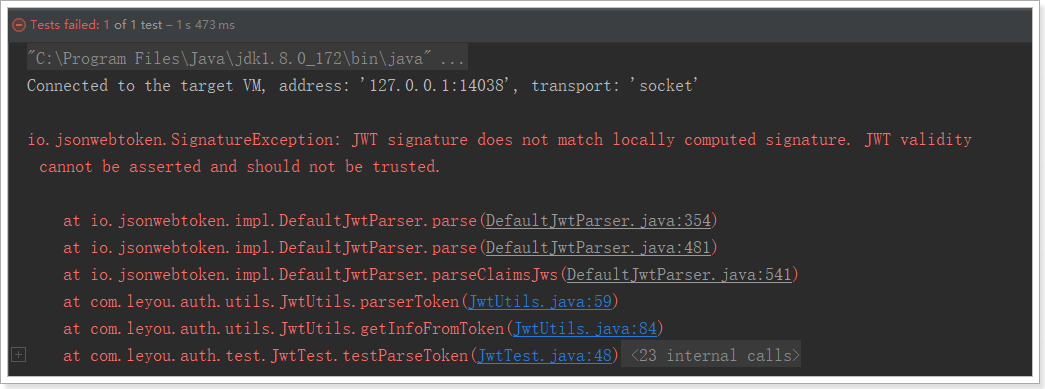
Task: Expand the folded java.exe command line
Action: (246, 59)
